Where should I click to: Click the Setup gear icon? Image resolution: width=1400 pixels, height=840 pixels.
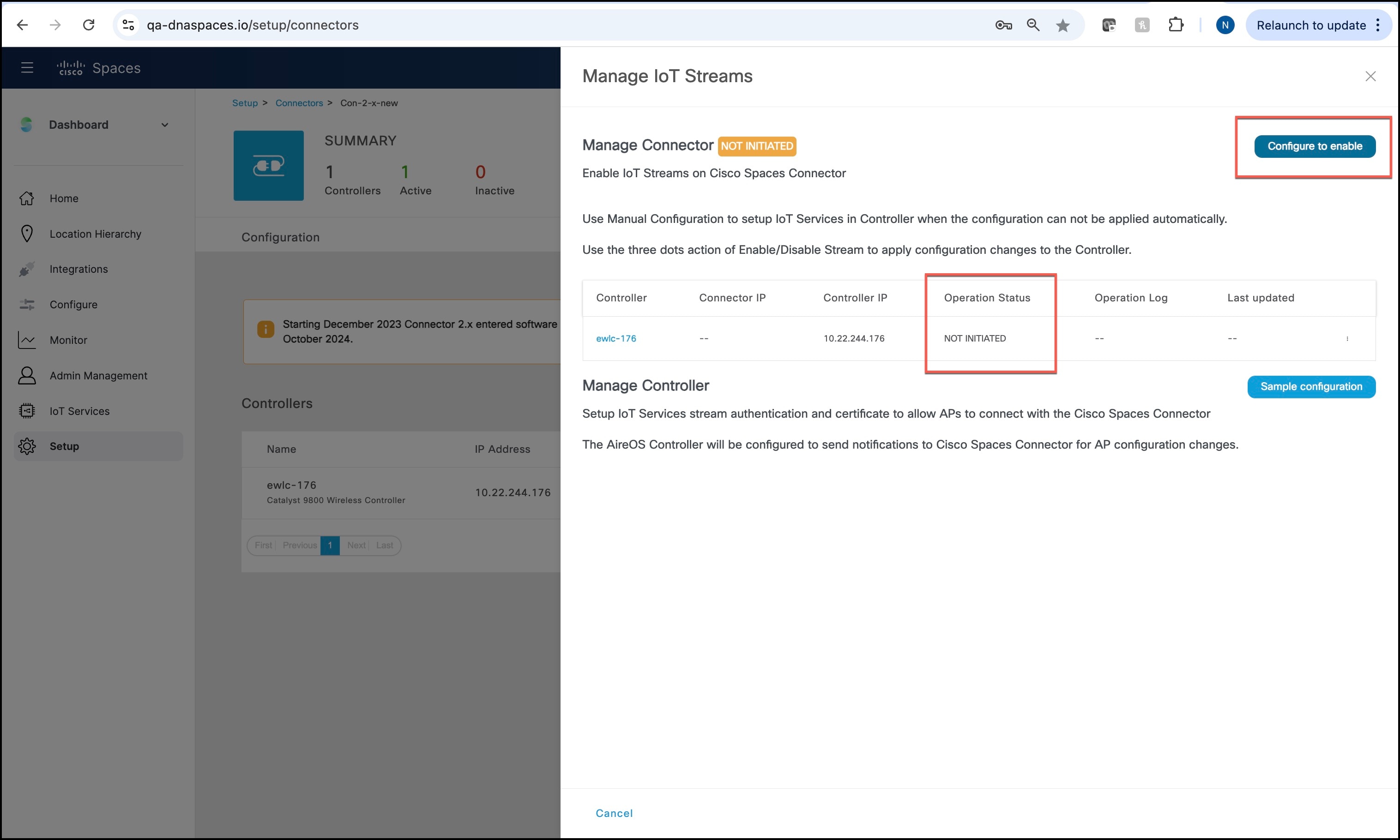point(27,446)
